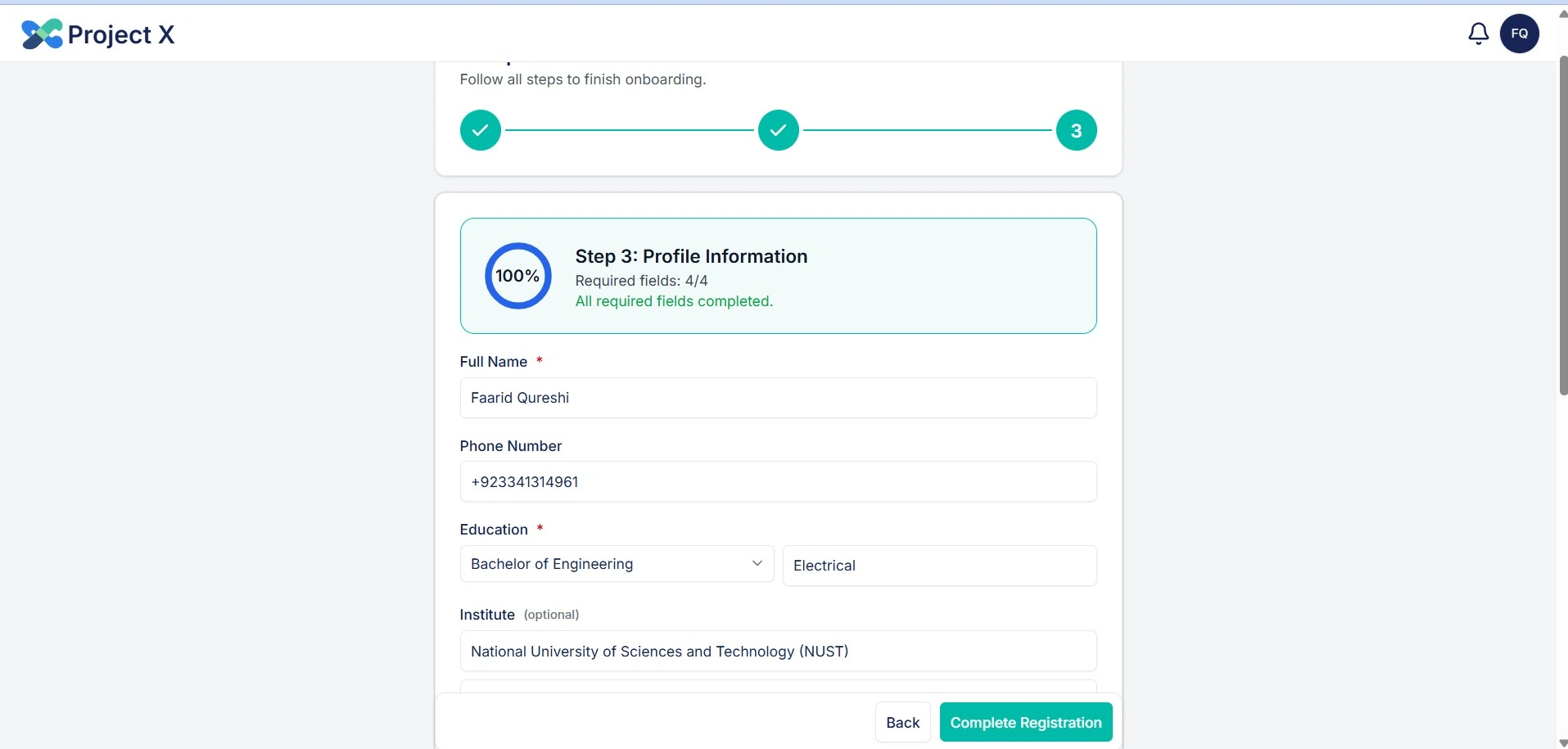Click the Step 3: Profile Information heading

click(x=691, y=256)
